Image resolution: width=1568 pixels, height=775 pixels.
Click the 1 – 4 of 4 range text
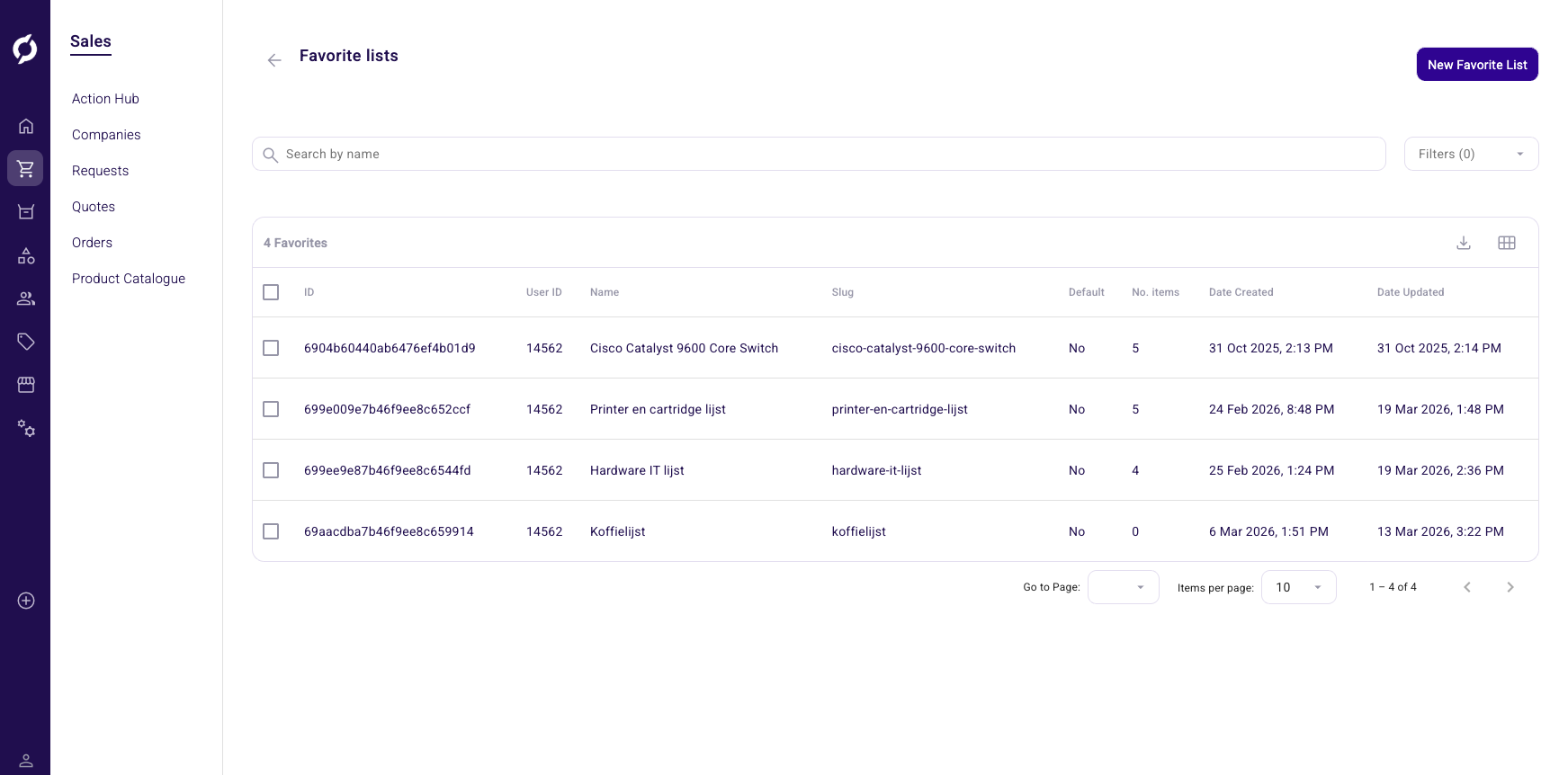pos(1393,587)
